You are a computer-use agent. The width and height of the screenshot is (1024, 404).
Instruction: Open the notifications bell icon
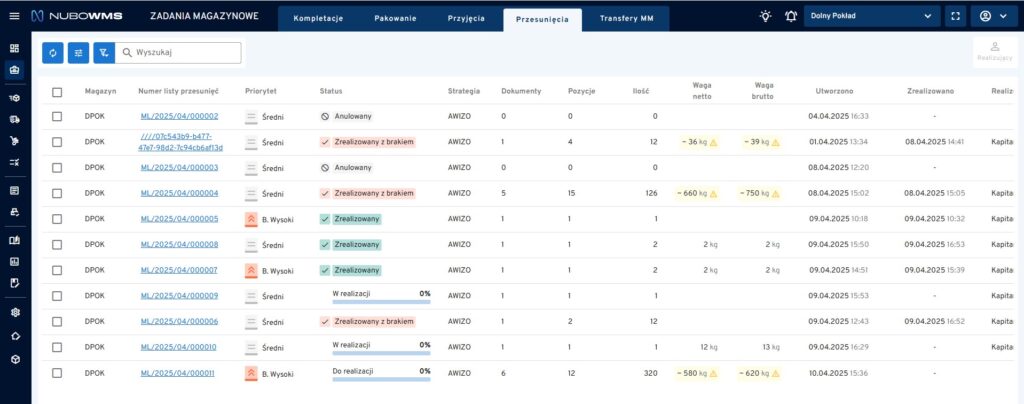point(791,17)
